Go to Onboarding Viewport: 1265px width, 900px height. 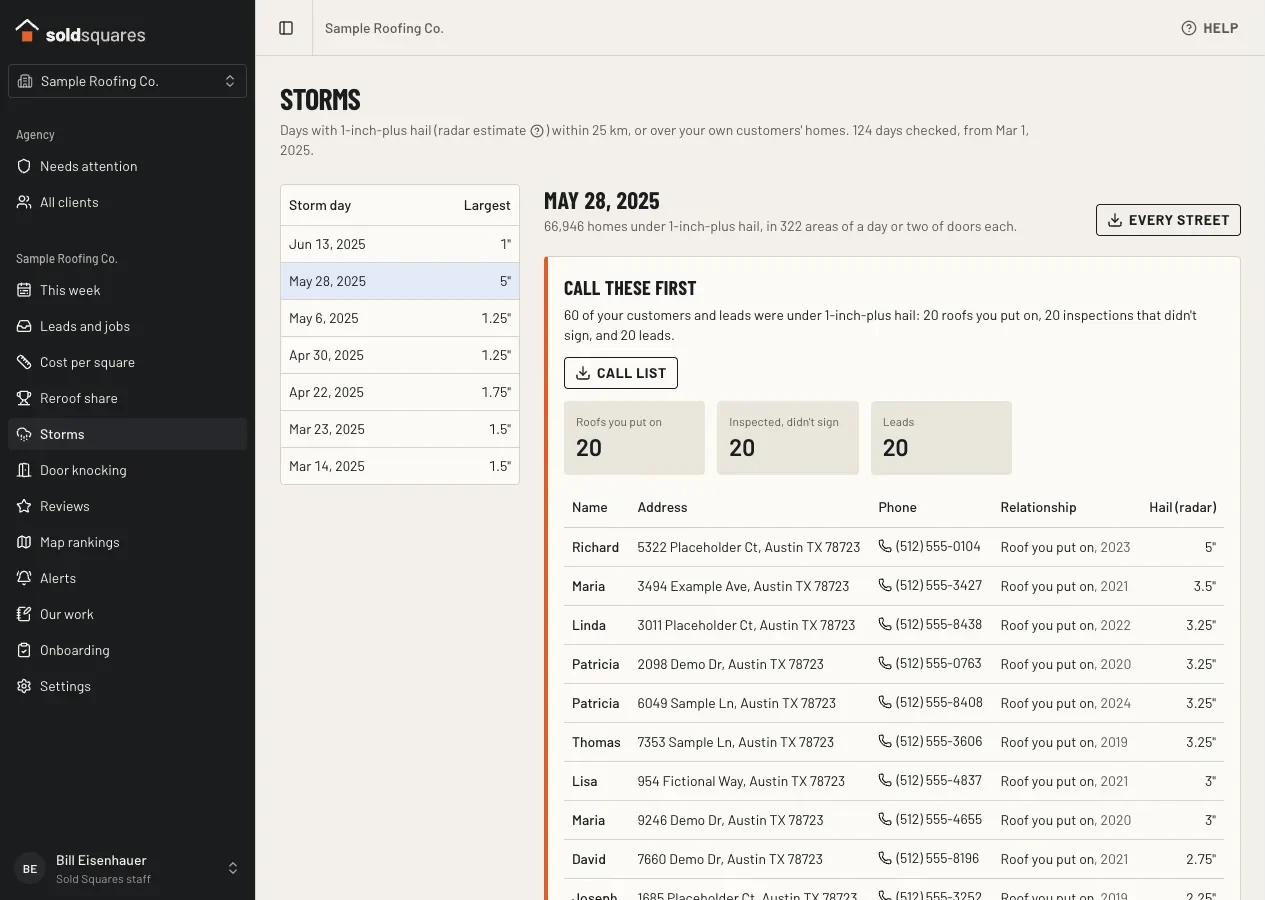(127, 650)
